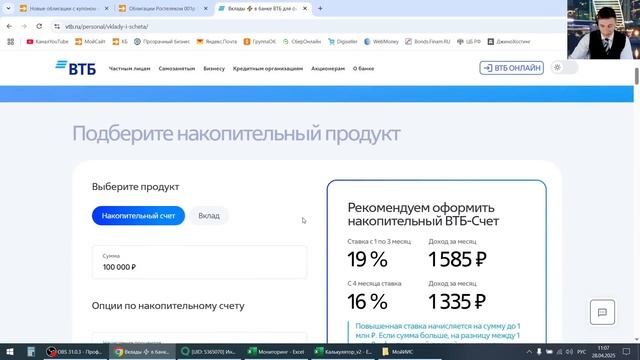640x360 pixels.
Task: Open the Digiseller bookmark
Action: pyautogui.click(x=343, y=42)
